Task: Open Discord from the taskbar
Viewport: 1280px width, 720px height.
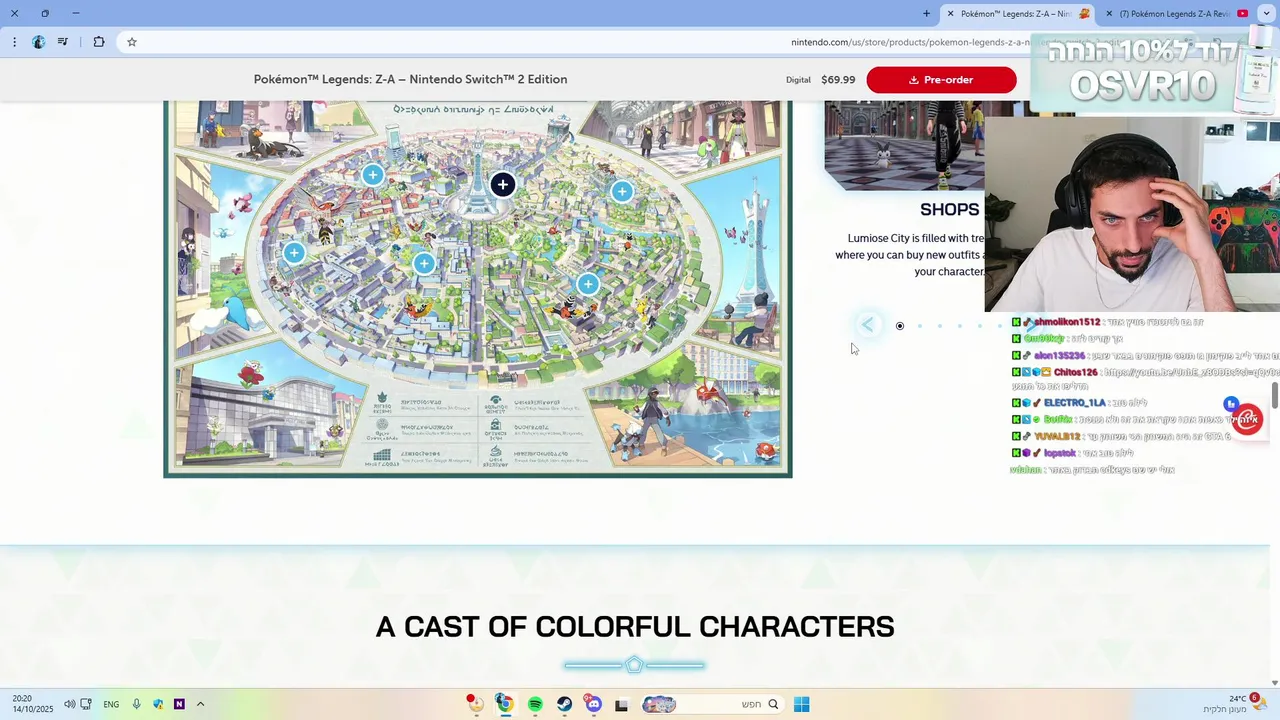Action: coord(593,704)
